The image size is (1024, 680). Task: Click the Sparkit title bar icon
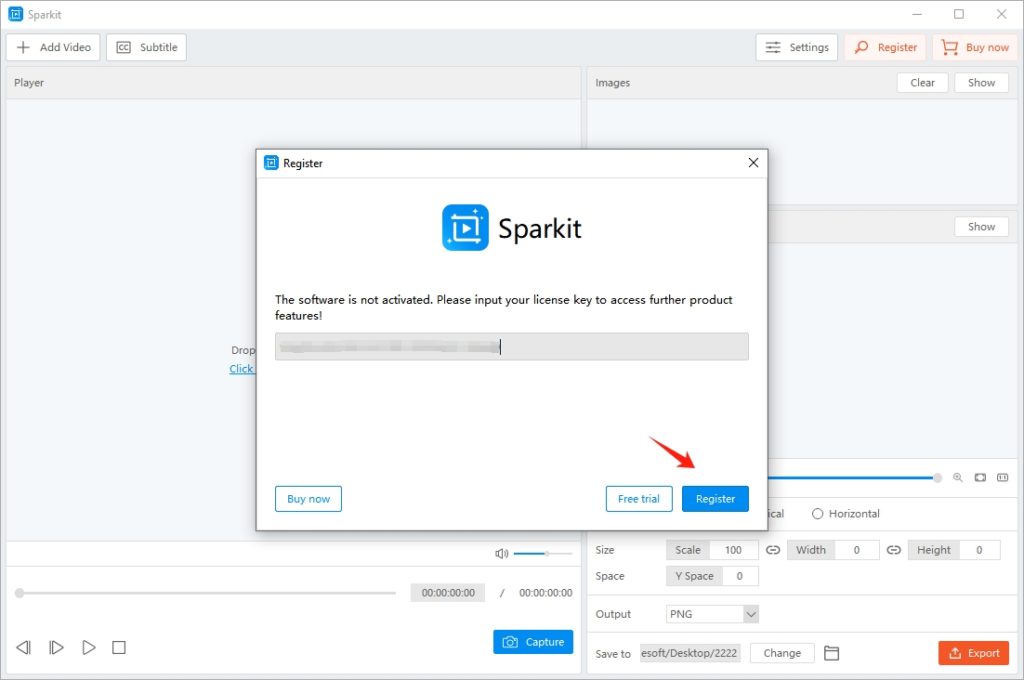[x=16, y=14]
